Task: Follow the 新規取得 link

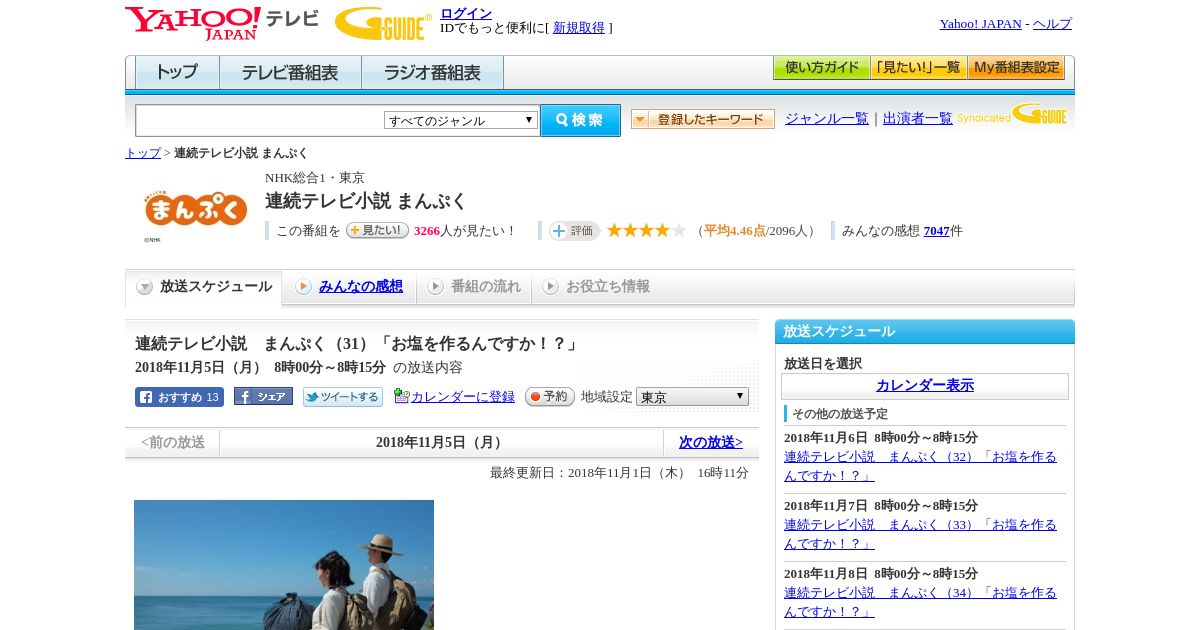Action: coord(579,28)
